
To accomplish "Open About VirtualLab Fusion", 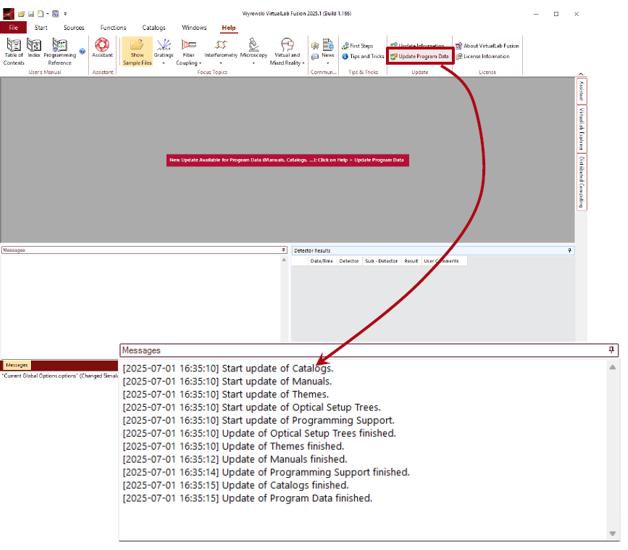I will click(487, 46).
